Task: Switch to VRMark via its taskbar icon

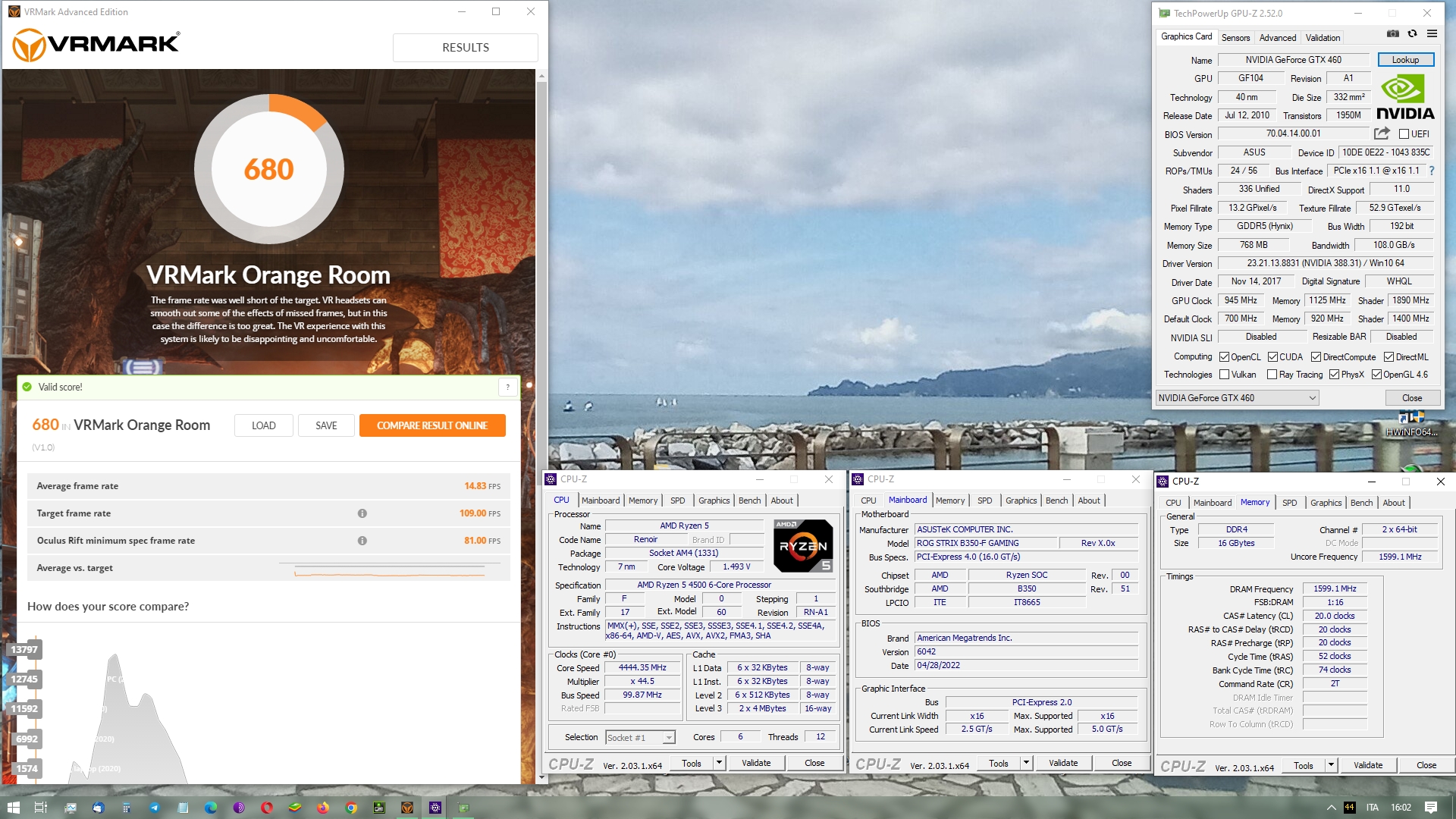Action: click(x=407, y=808)
